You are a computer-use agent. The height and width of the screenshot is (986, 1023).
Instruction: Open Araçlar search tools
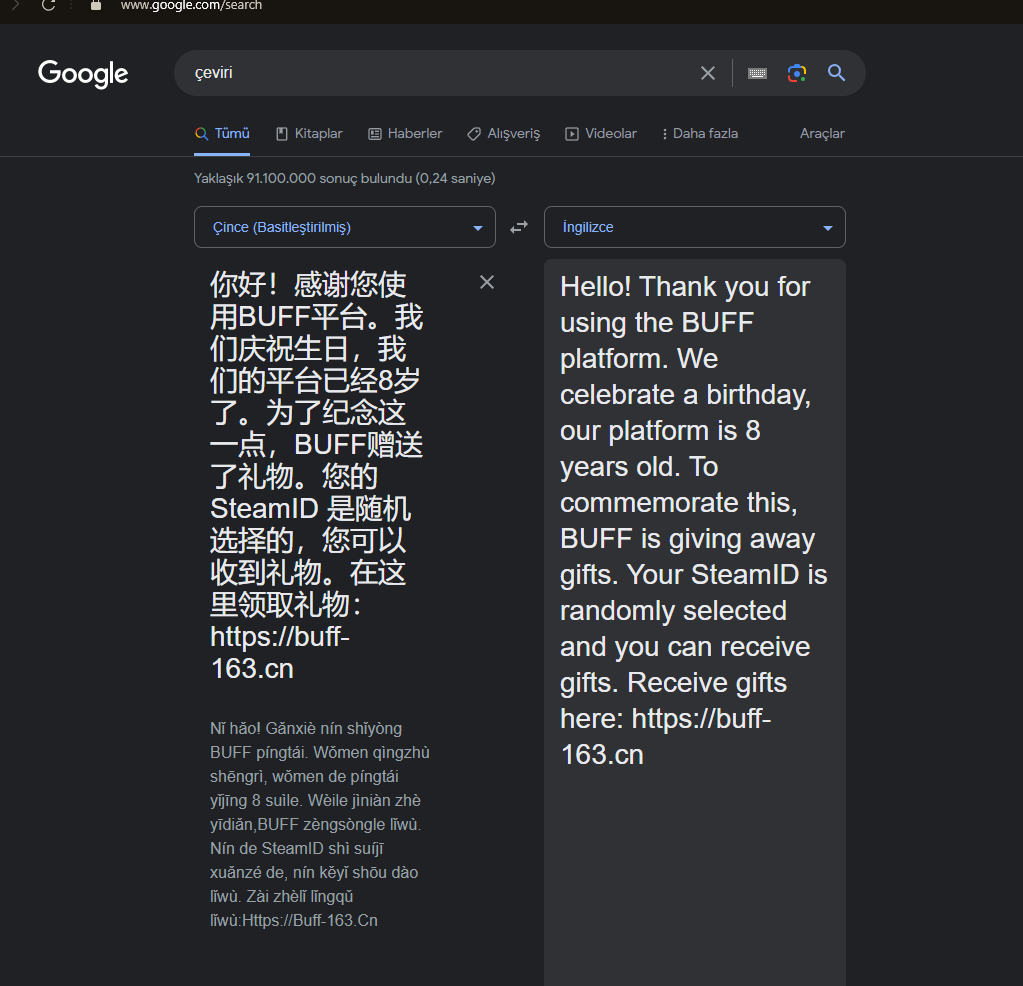click(x=822, y=134)
